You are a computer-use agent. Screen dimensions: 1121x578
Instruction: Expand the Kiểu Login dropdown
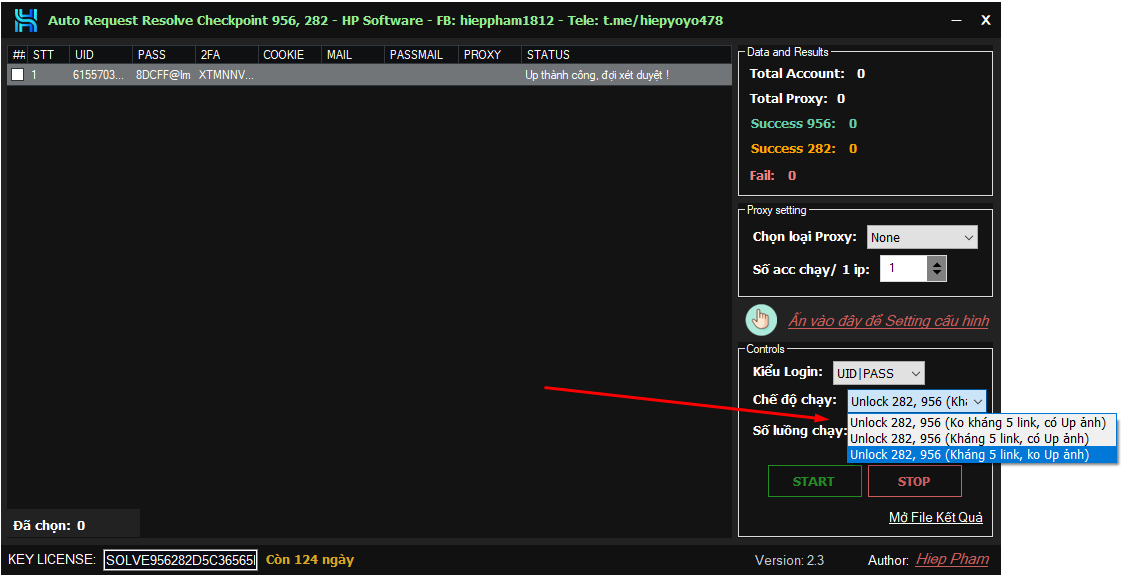pyautogui.click(x=878, y=373)
